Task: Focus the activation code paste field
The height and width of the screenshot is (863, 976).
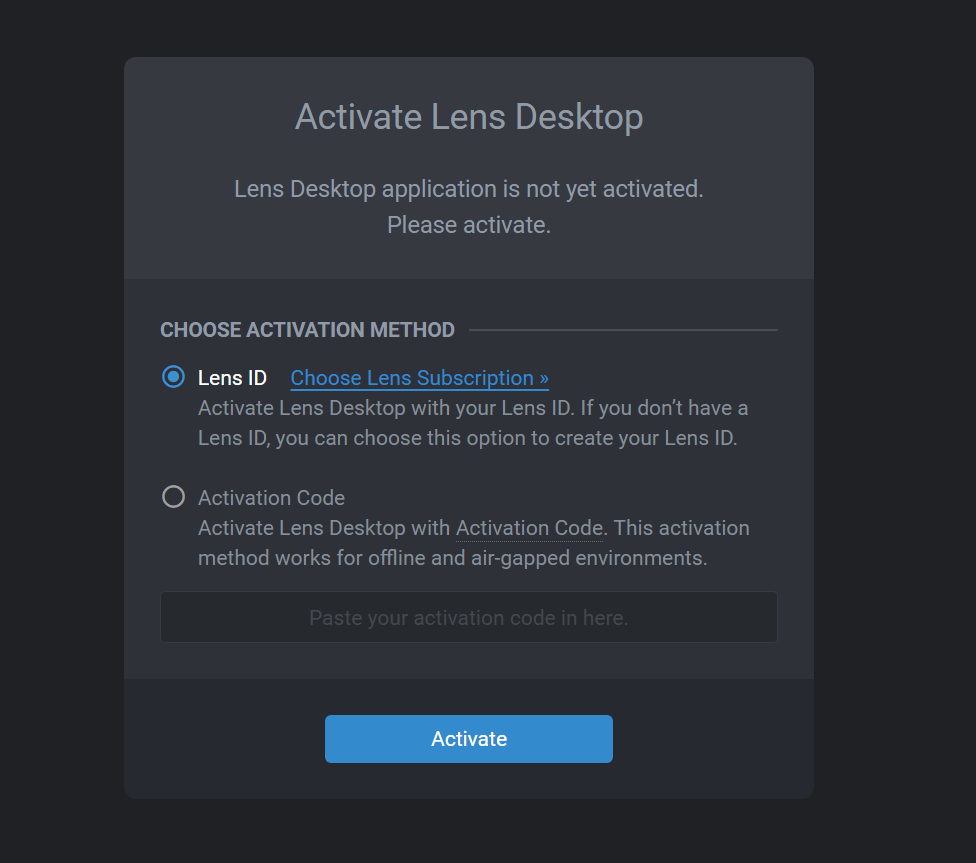Action: click(x=469, y=617)
